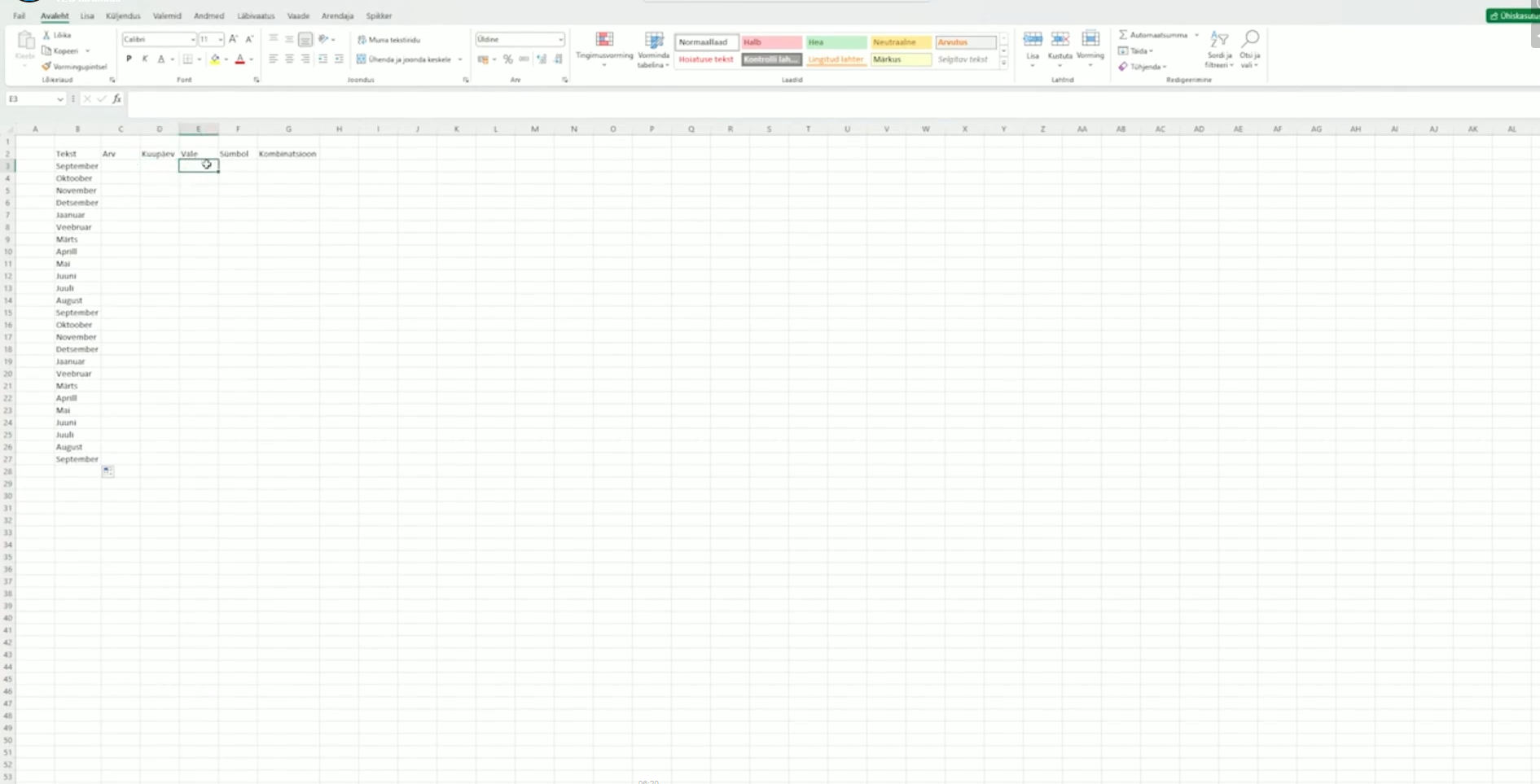Switch to the Lisa ribbon tab
The height and width of the screenshot is (784, 1540).
[87, 15]
